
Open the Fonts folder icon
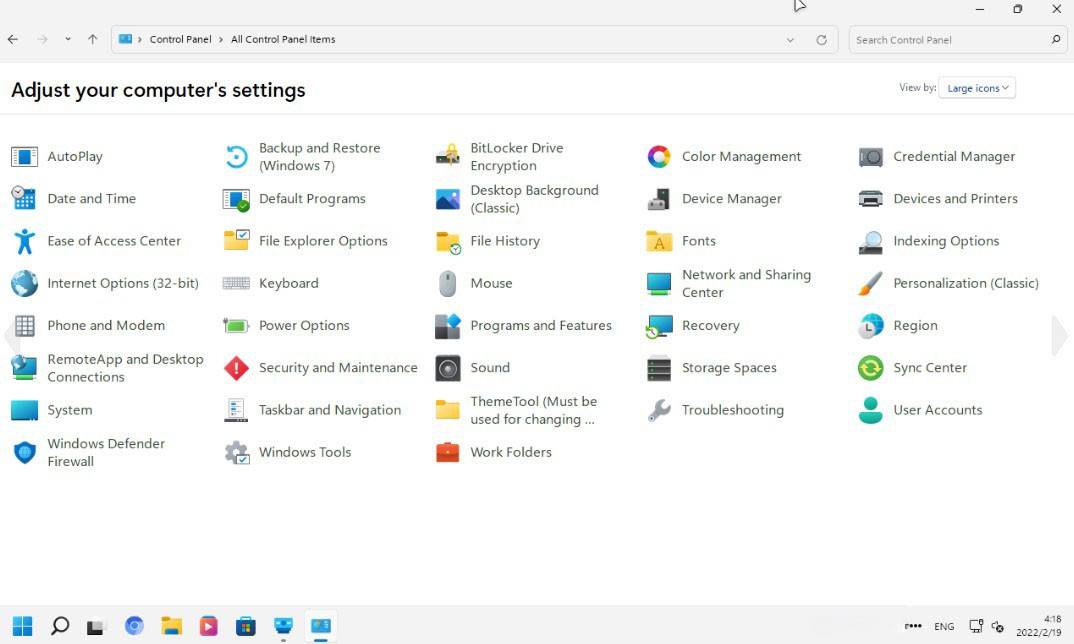(659, 241)
